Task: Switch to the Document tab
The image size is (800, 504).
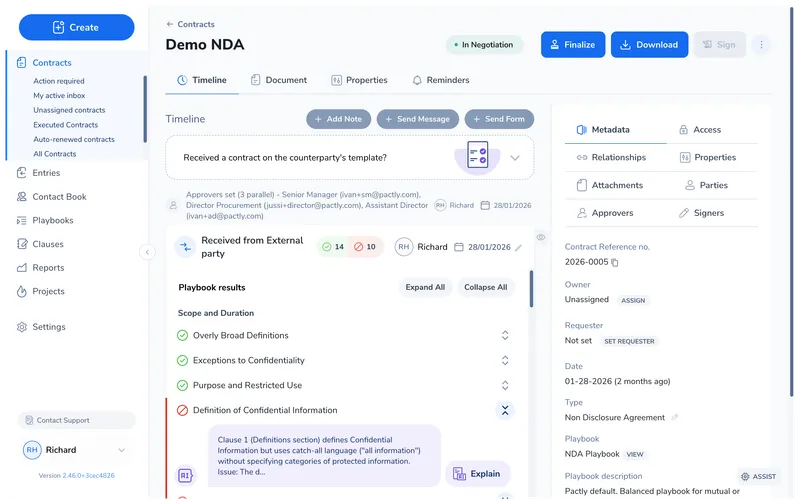Action: click(x=278, y=80)
